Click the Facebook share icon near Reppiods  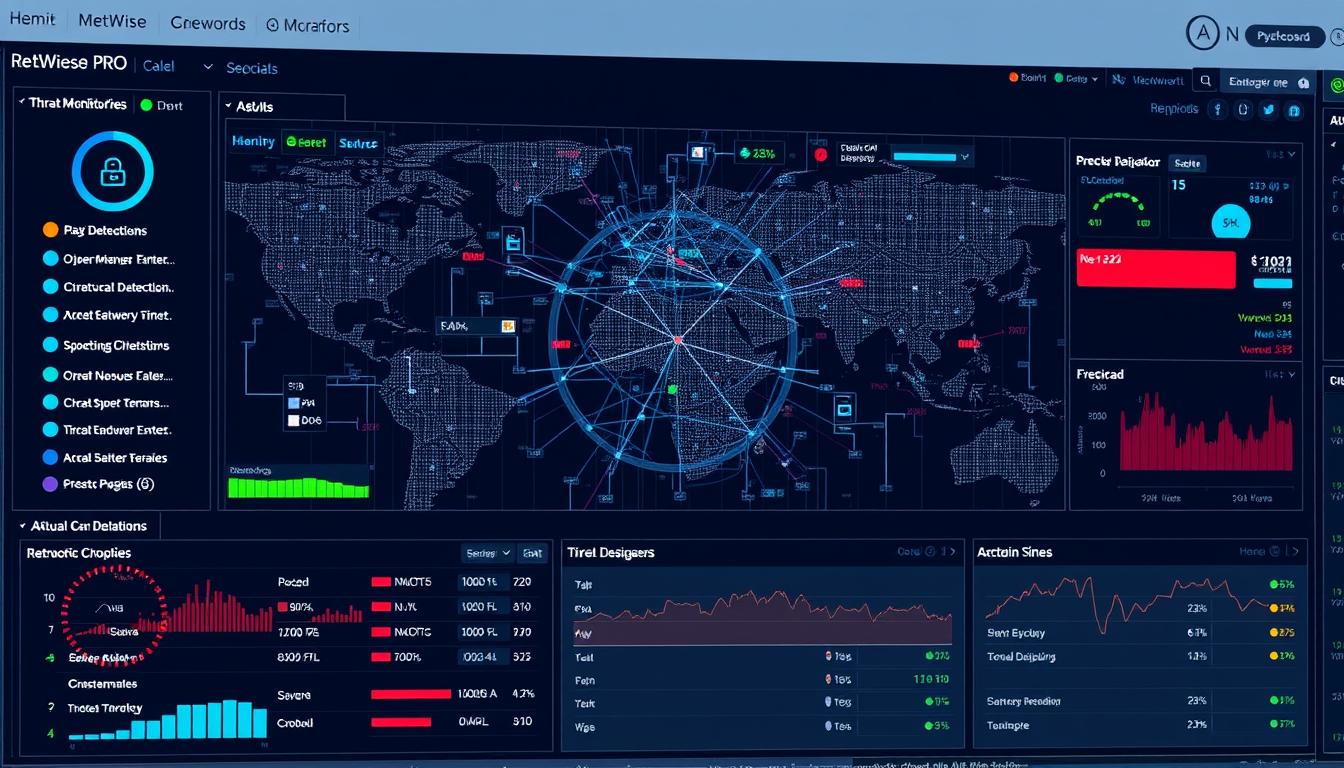[1217, 110]
